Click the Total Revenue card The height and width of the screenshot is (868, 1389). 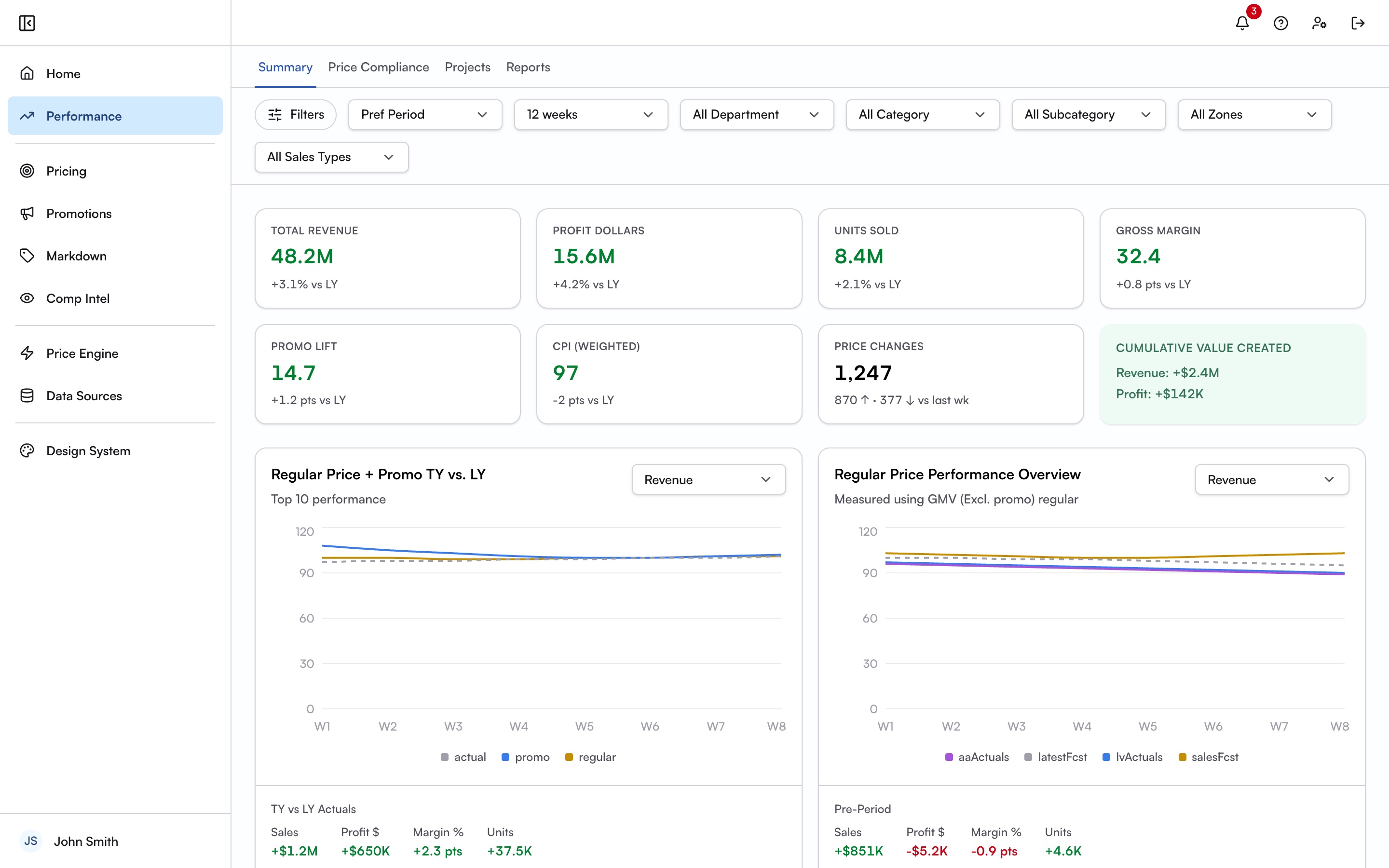(387, 258)
